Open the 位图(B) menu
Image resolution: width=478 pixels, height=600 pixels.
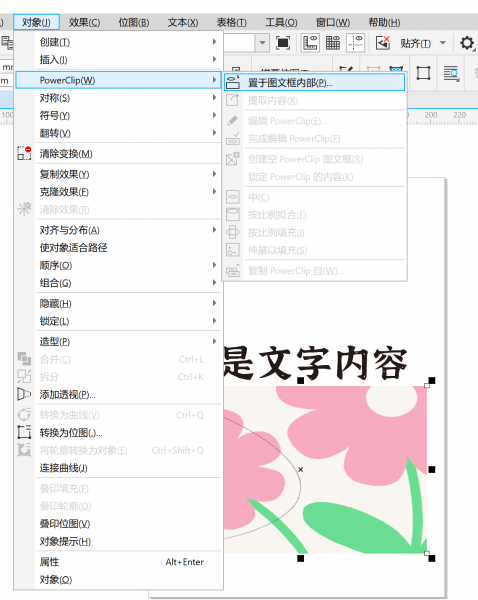point(134,22)
